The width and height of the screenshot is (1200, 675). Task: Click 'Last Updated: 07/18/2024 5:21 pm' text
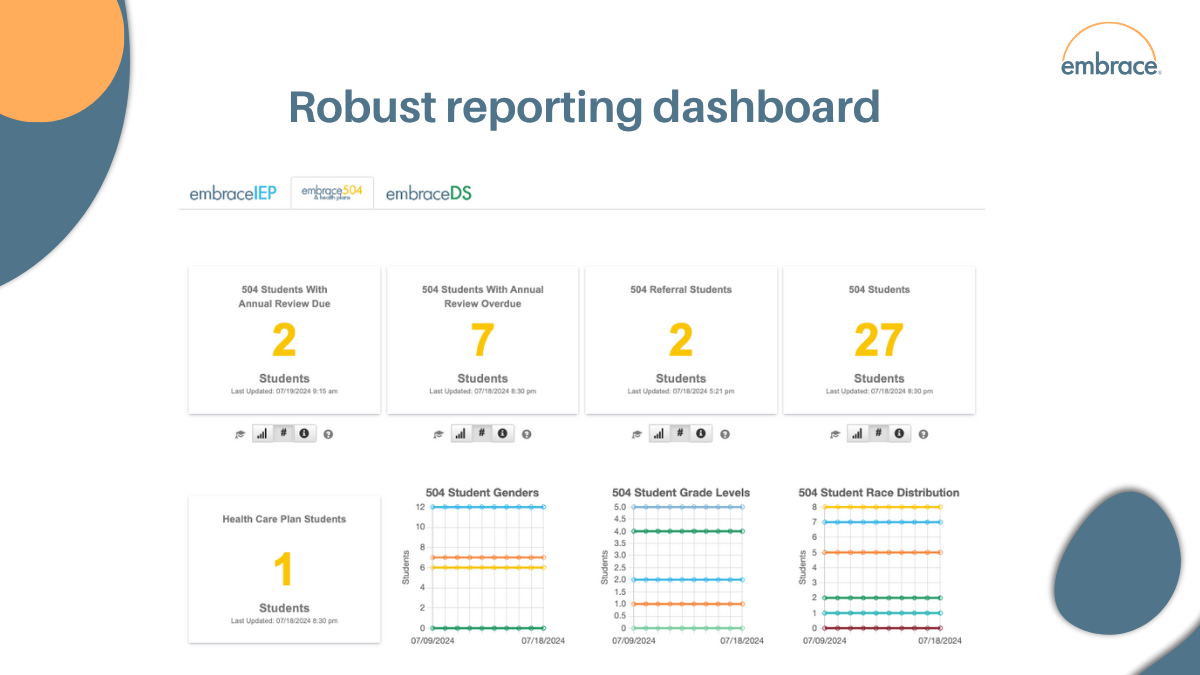(681, 391)
